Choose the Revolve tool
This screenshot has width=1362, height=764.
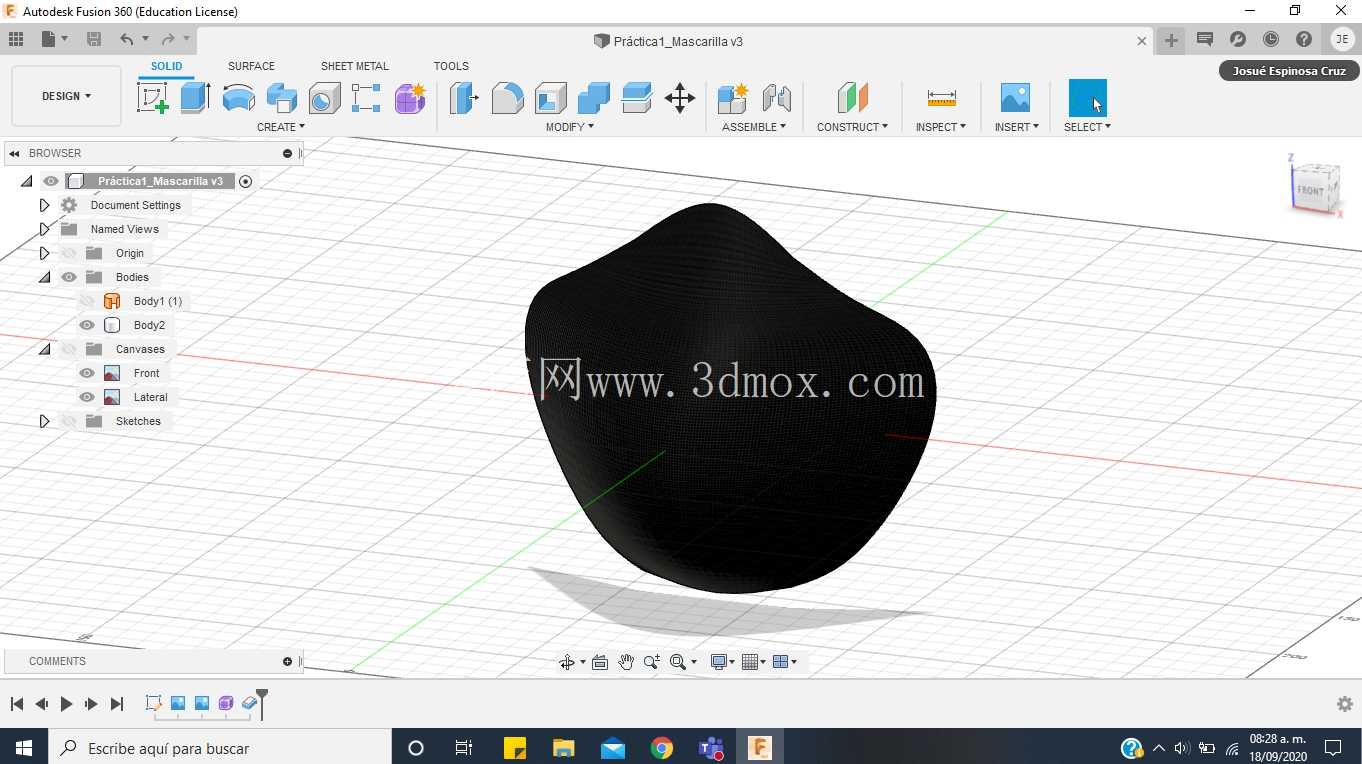238,98
